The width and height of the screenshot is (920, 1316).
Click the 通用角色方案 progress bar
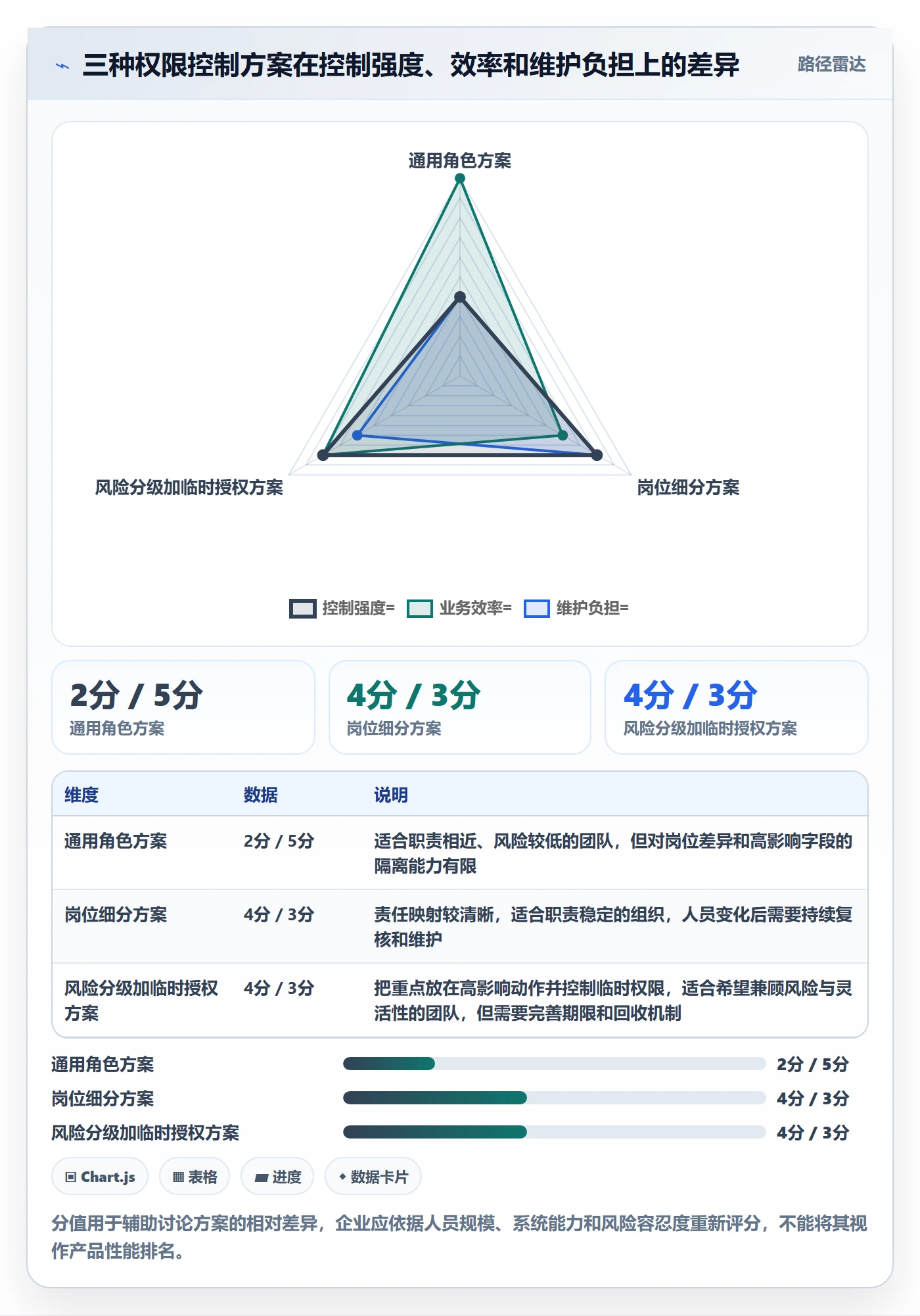[x=555, y=1064]
